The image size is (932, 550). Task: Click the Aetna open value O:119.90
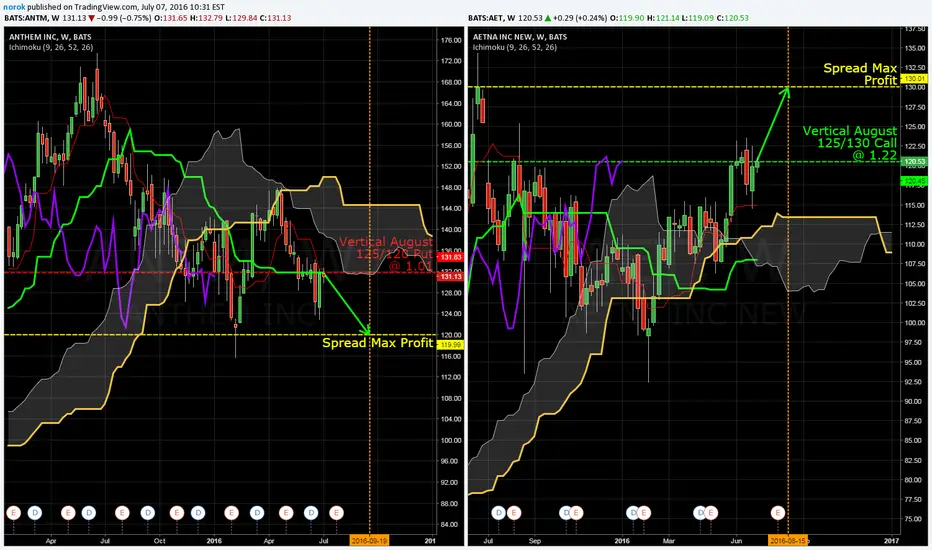pos(627,18)
